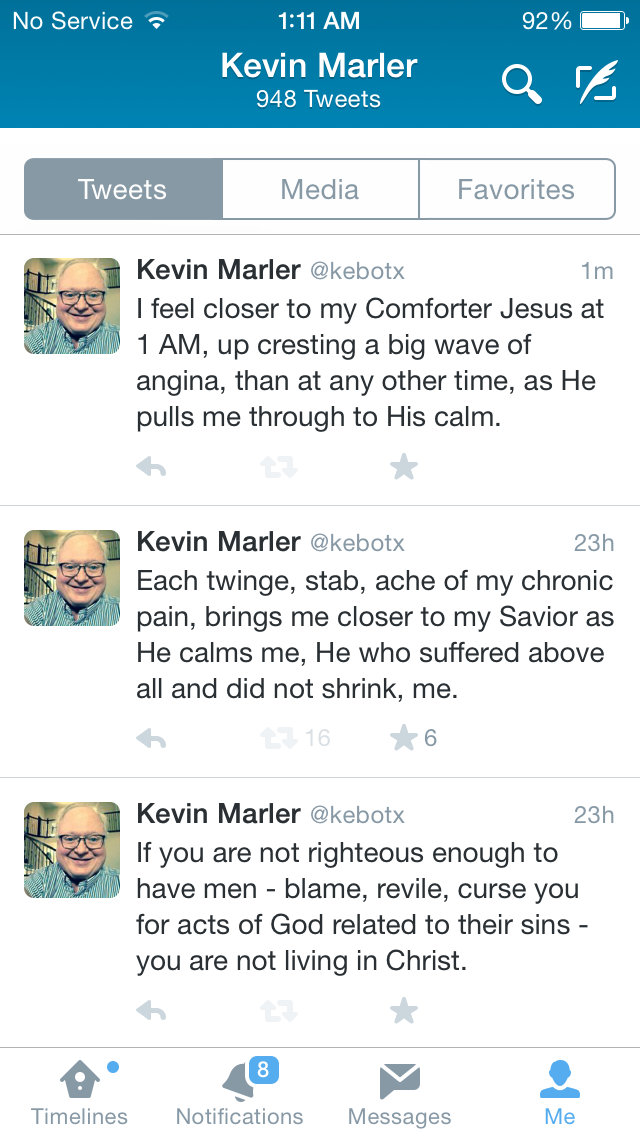
Task: Tap Kevin Marler name in second tweet
Action: tap(218, 541)
